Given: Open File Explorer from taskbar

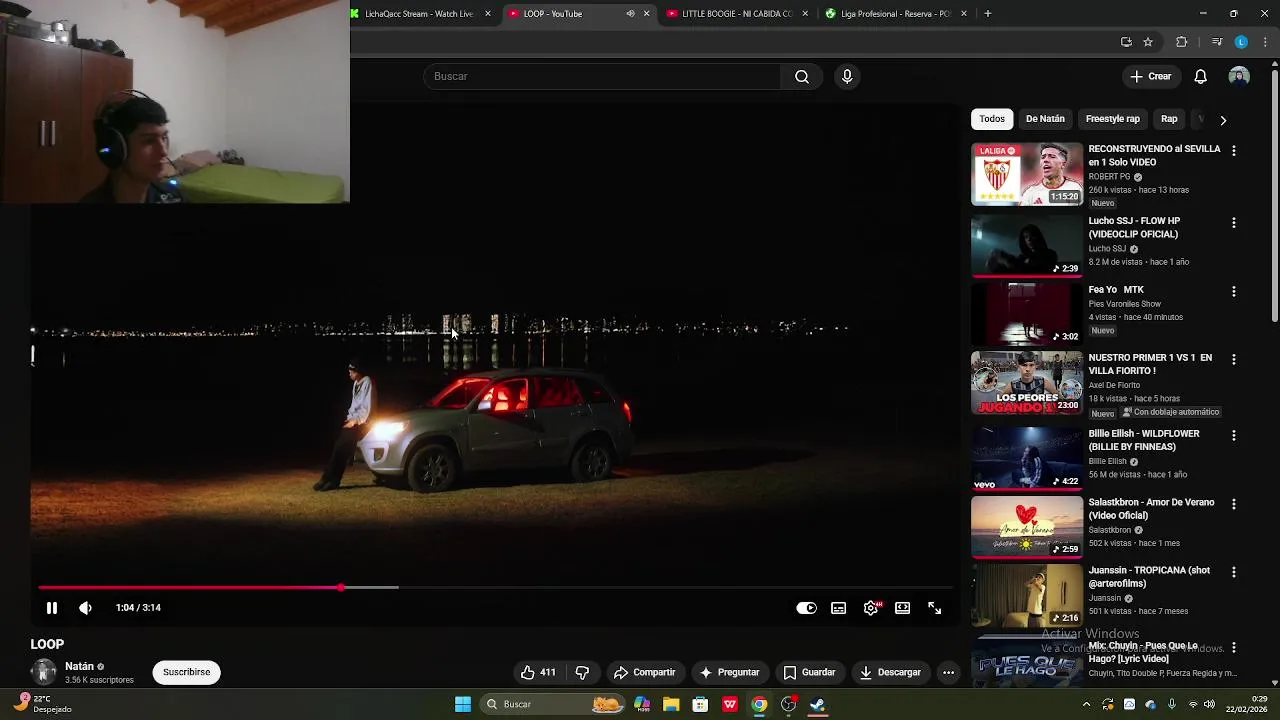Looking at the screenshot, I should [671, 704].
